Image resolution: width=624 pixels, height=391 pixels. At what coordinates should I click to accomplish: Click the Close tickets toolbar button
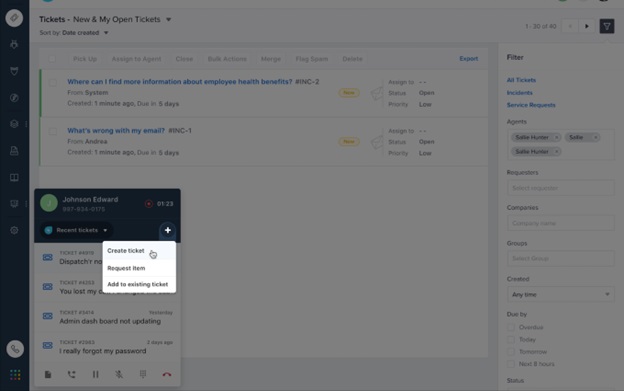[x=184, y=59]
